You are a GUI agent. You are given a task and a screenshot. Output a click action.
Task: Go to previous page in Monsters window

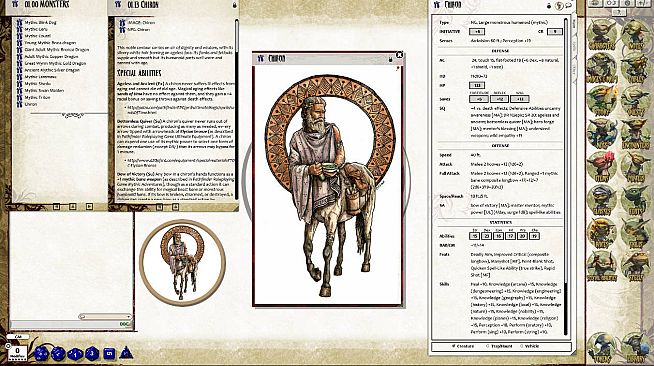pos(56,206)
